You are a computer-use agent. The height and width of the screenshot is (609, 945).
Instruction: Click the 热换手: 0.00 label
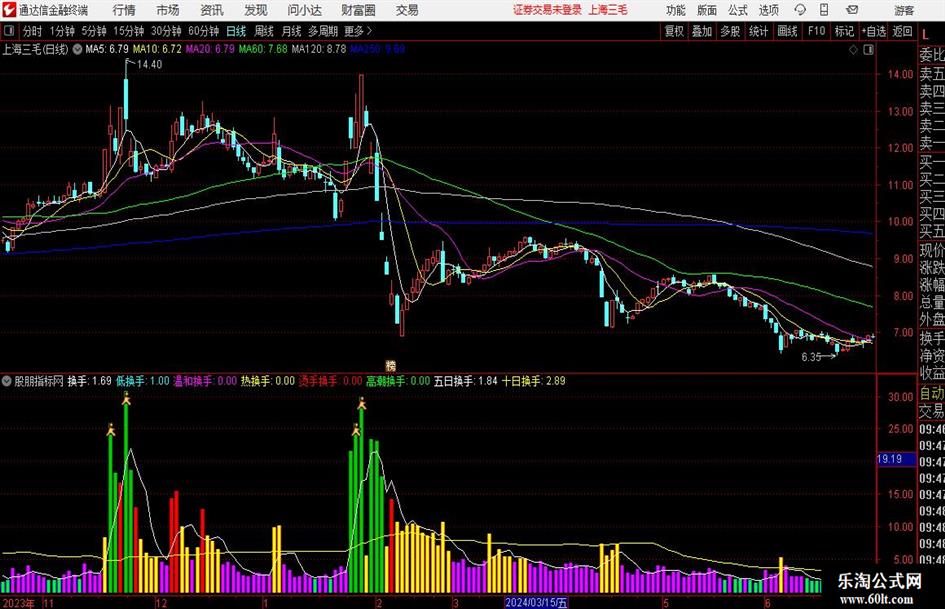point(268,381)
